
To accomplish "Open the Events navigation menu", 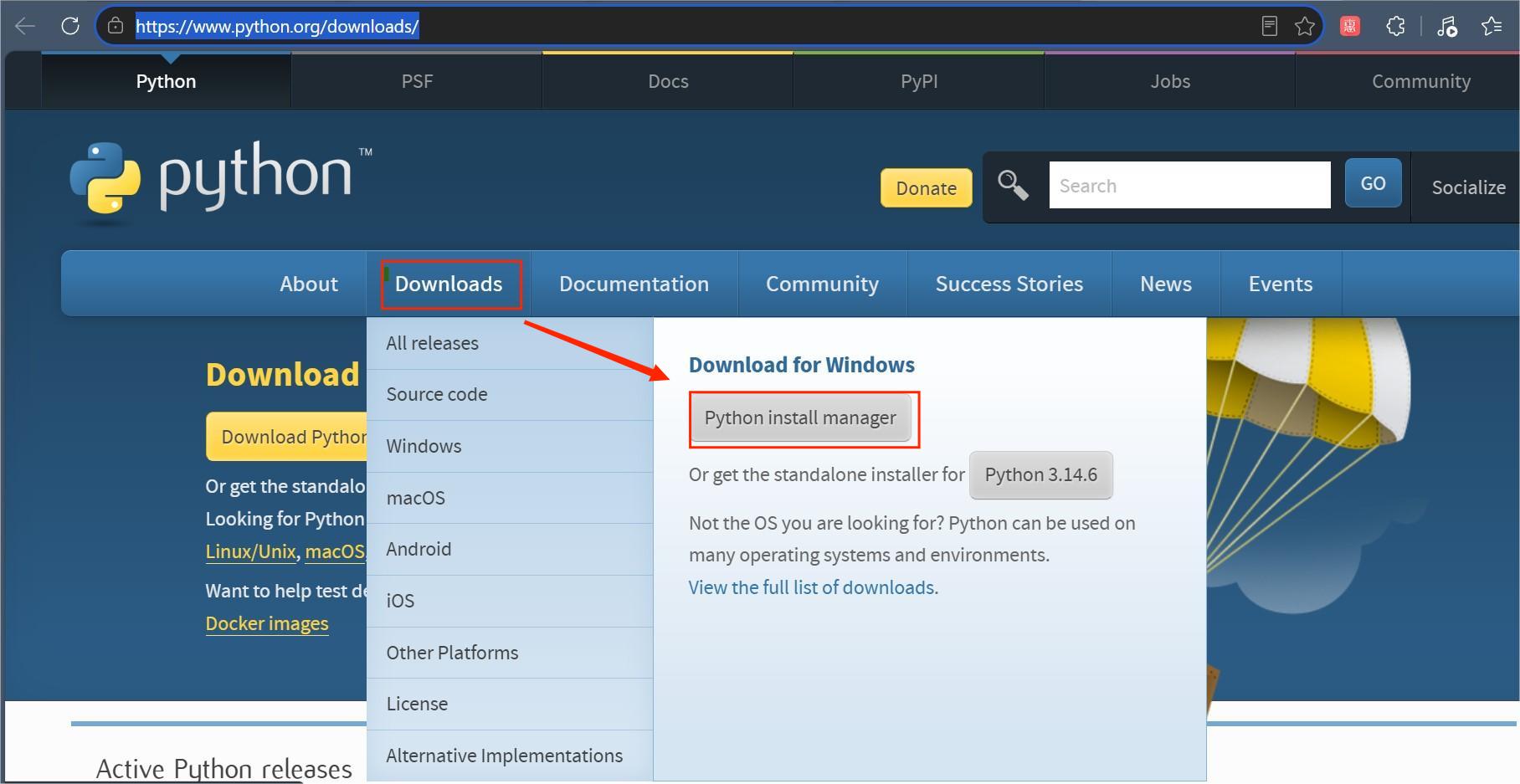I will pos(1281,284).
